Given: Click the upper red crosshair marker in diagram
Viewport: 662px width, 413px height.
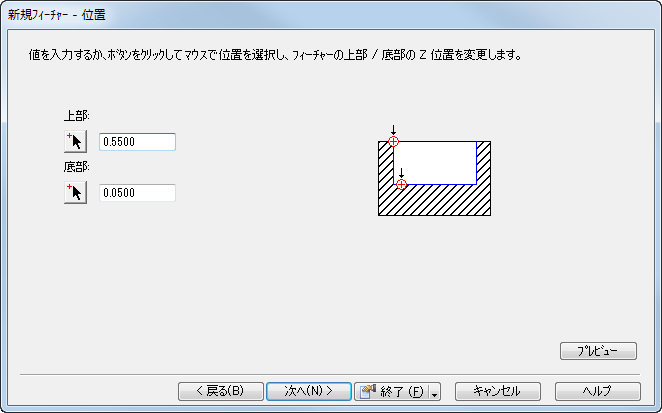Looking at the screenshot, I should 393,142.
